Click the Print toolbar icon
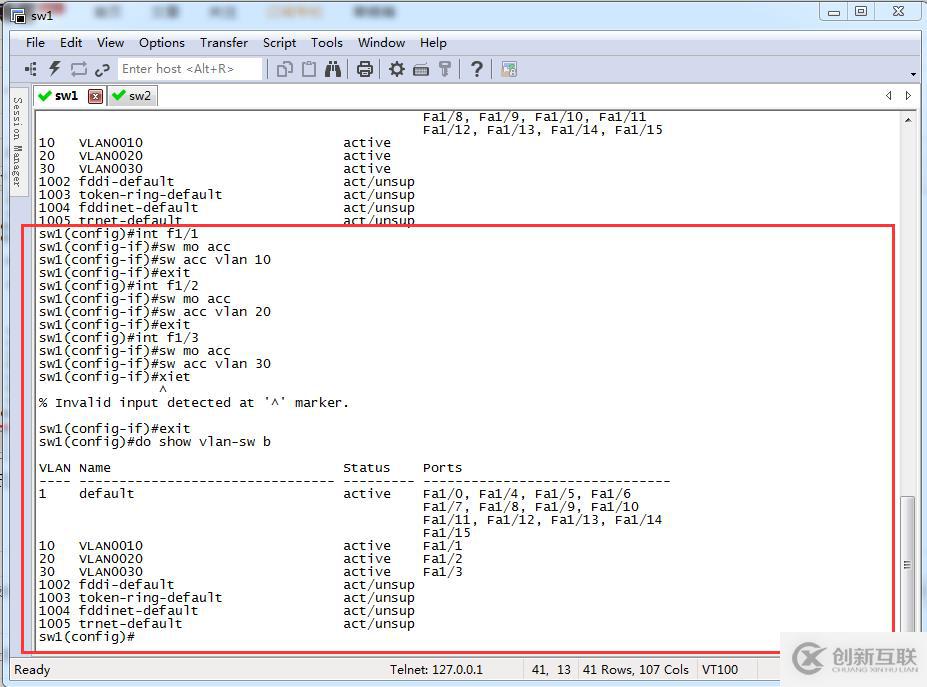This screenshot has width=927, height=687. click(365, 69)
